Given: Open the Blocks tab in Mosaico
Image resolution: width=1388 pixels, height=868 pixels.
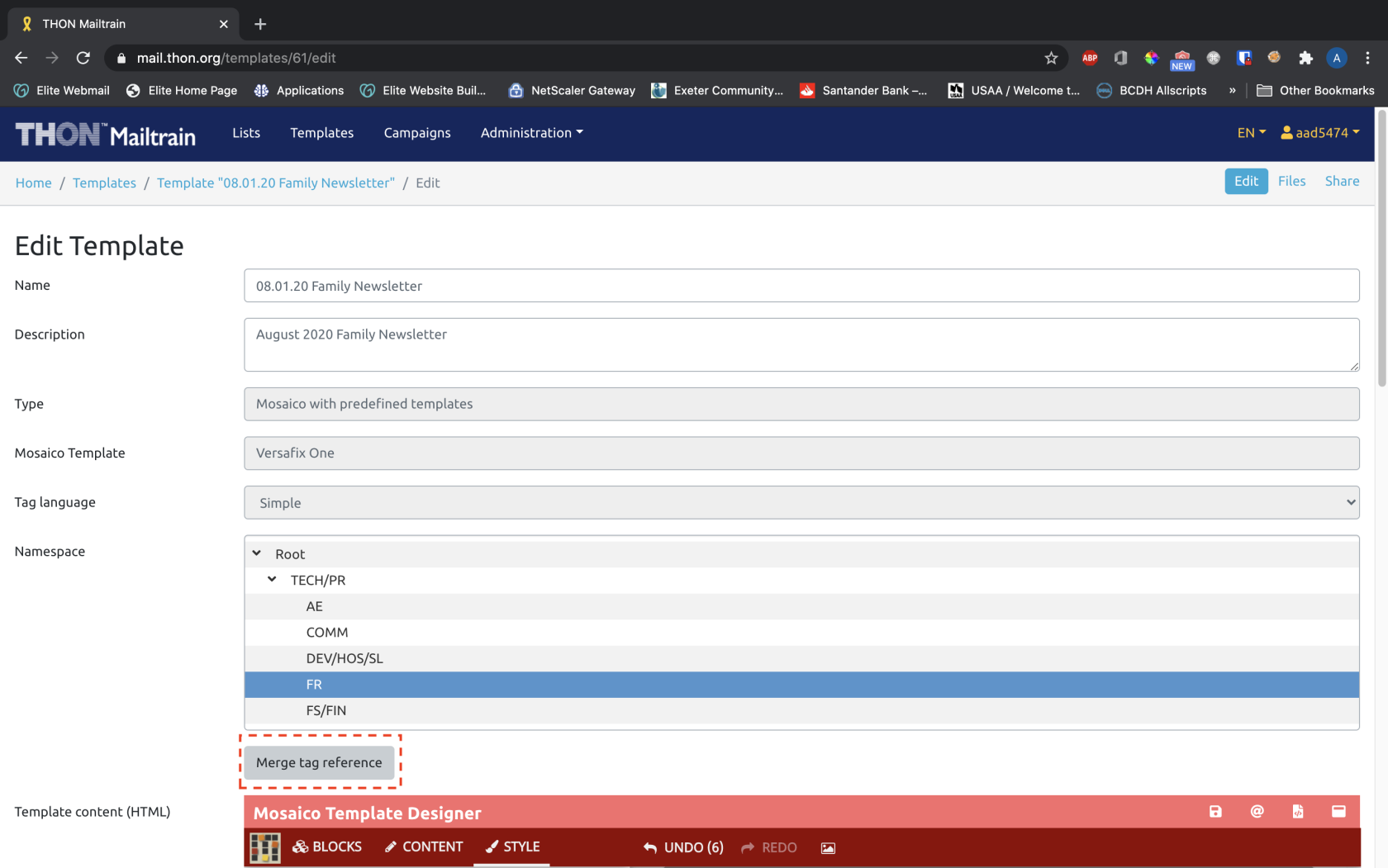Looking at the screenshot, I should pyautogui.click(x=327, y=847).
